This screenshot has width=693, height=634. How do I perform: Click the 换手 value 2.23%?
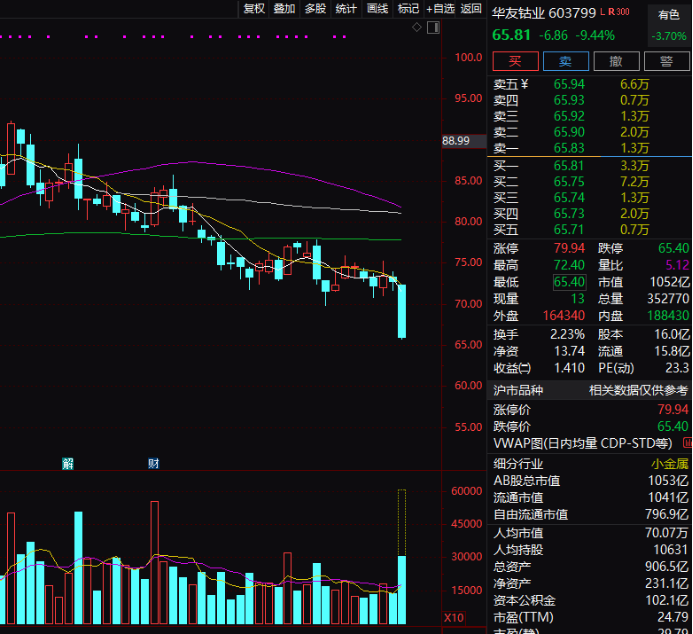tap(567, 334)
